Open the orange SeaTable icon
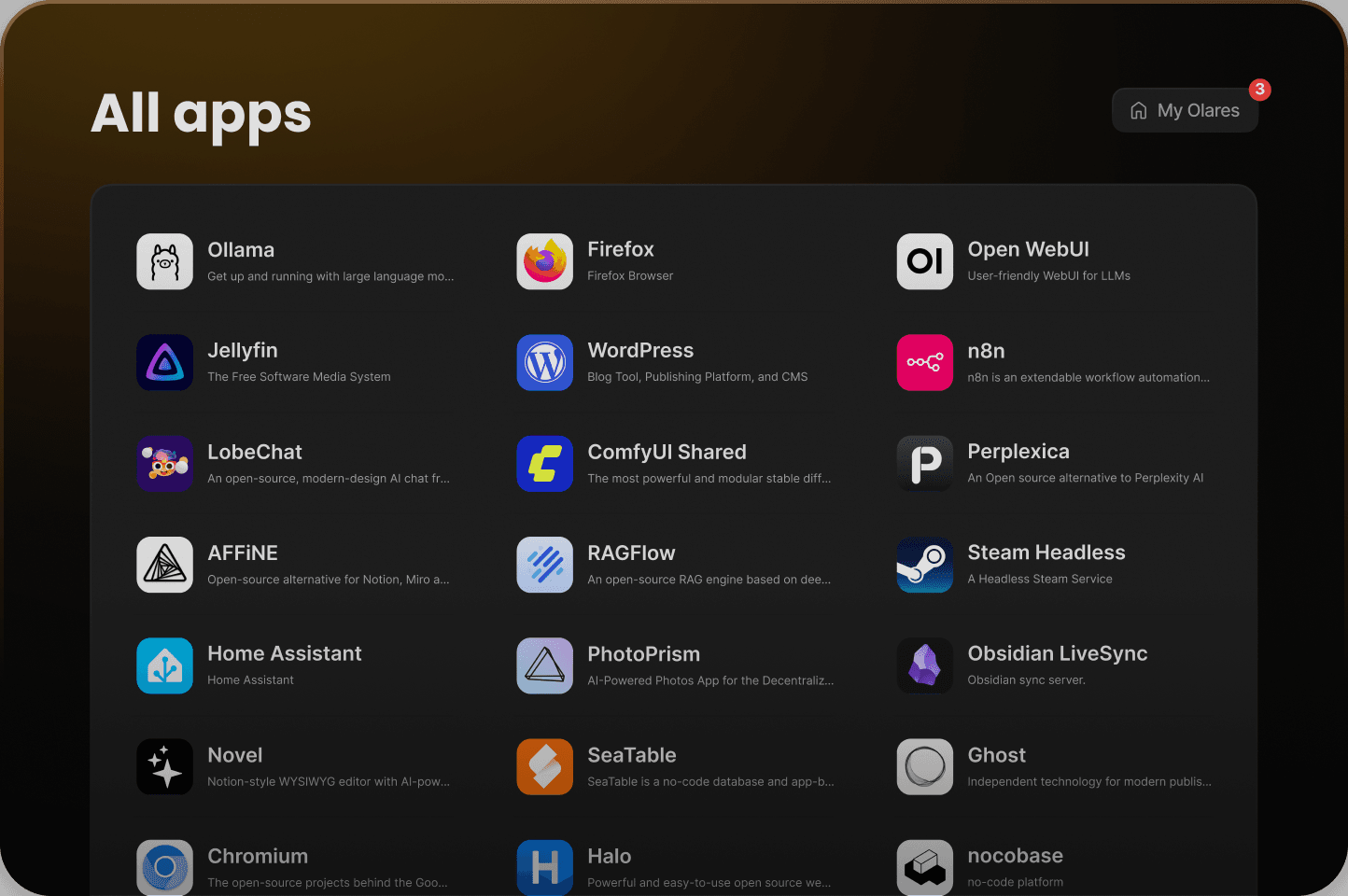The image size is (1348, 896). pyautogui.click(x=544, y=767)
